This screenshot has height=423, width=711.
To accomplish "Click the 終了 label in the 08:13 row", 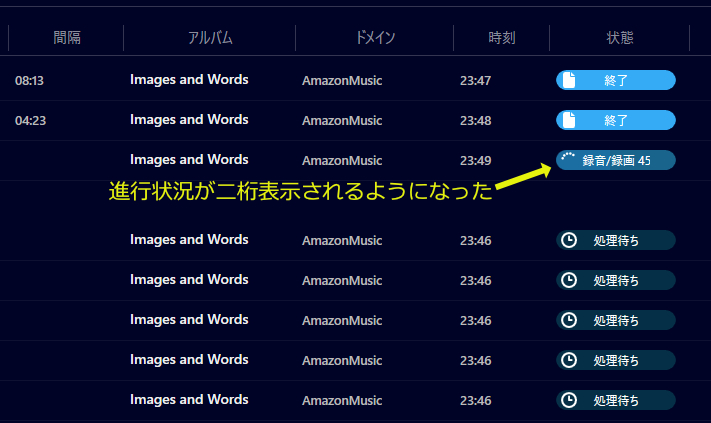I will (616, 80).
